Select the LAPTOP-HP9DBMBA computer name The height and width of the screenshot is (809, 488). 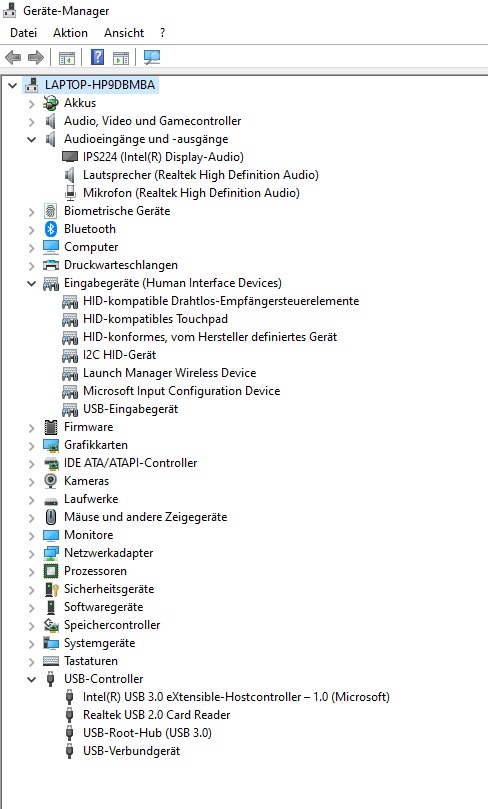point(100,85)
